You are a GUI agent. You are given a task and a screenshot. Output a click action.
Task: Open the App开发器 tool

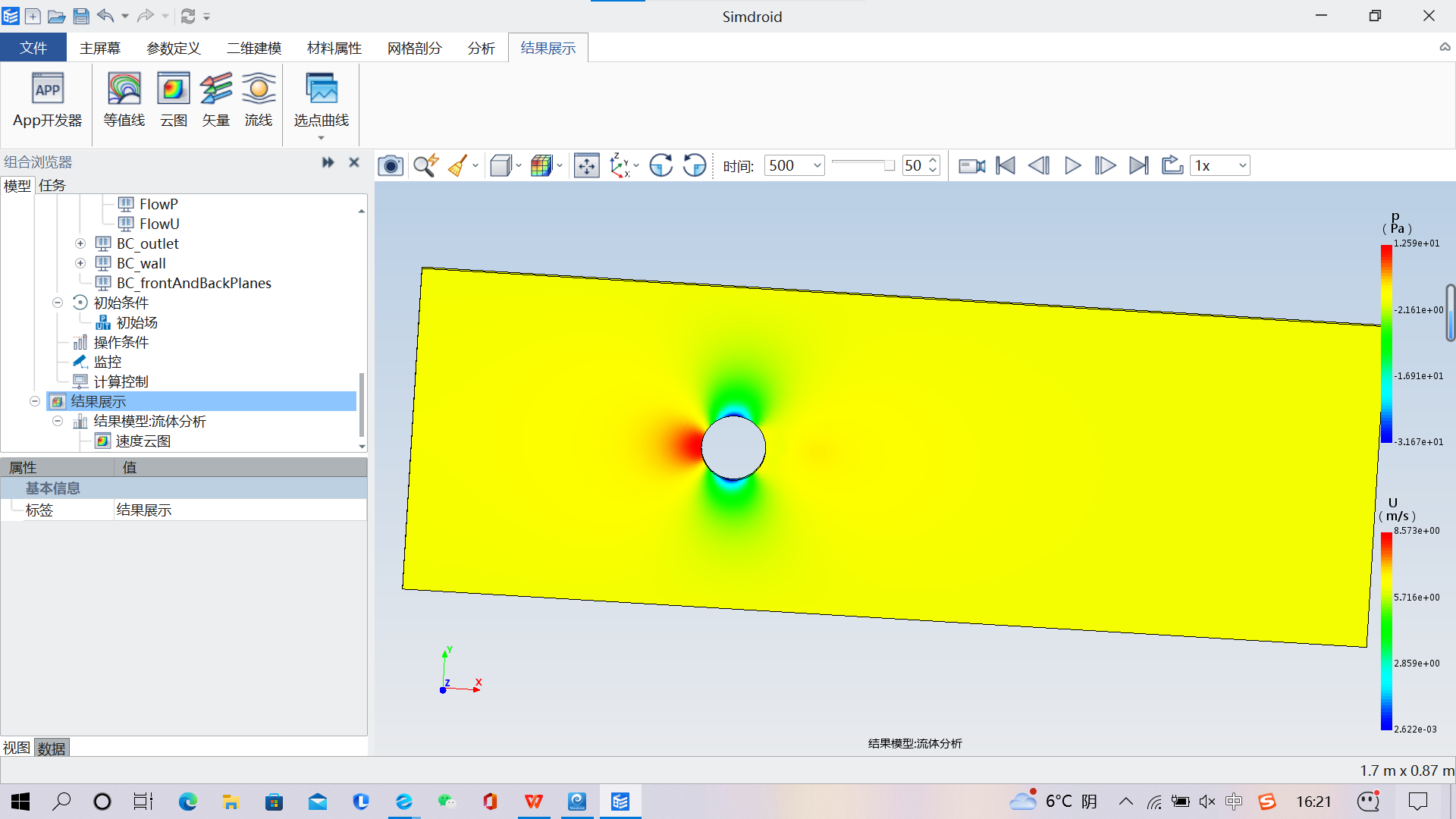point(47,101)
